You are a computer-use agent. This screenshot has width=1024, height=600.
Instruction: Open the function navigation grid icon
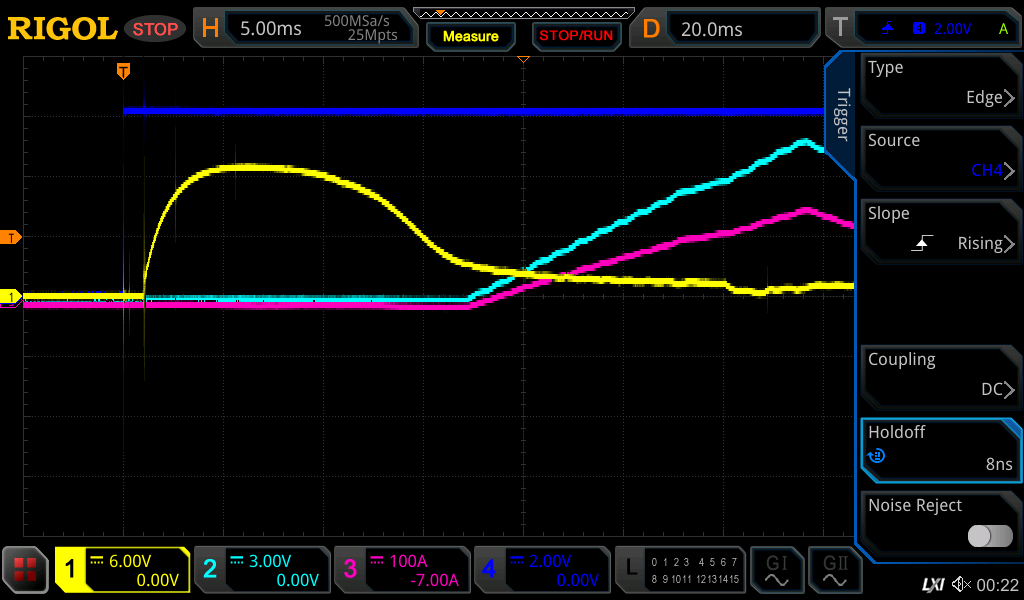pos(26,570)
